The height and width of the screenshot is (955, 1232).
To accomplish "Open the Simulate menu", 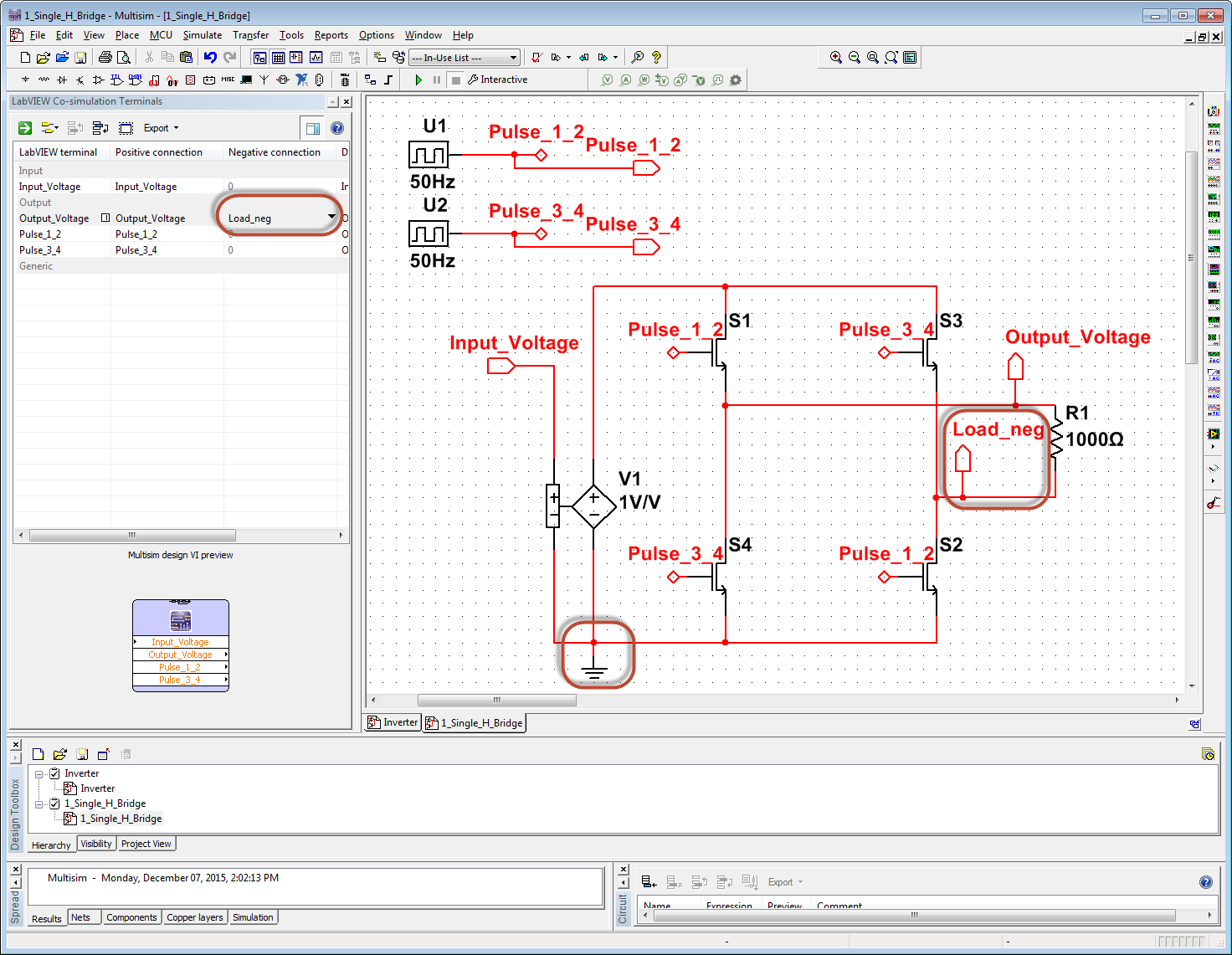I will pos(203,35).
